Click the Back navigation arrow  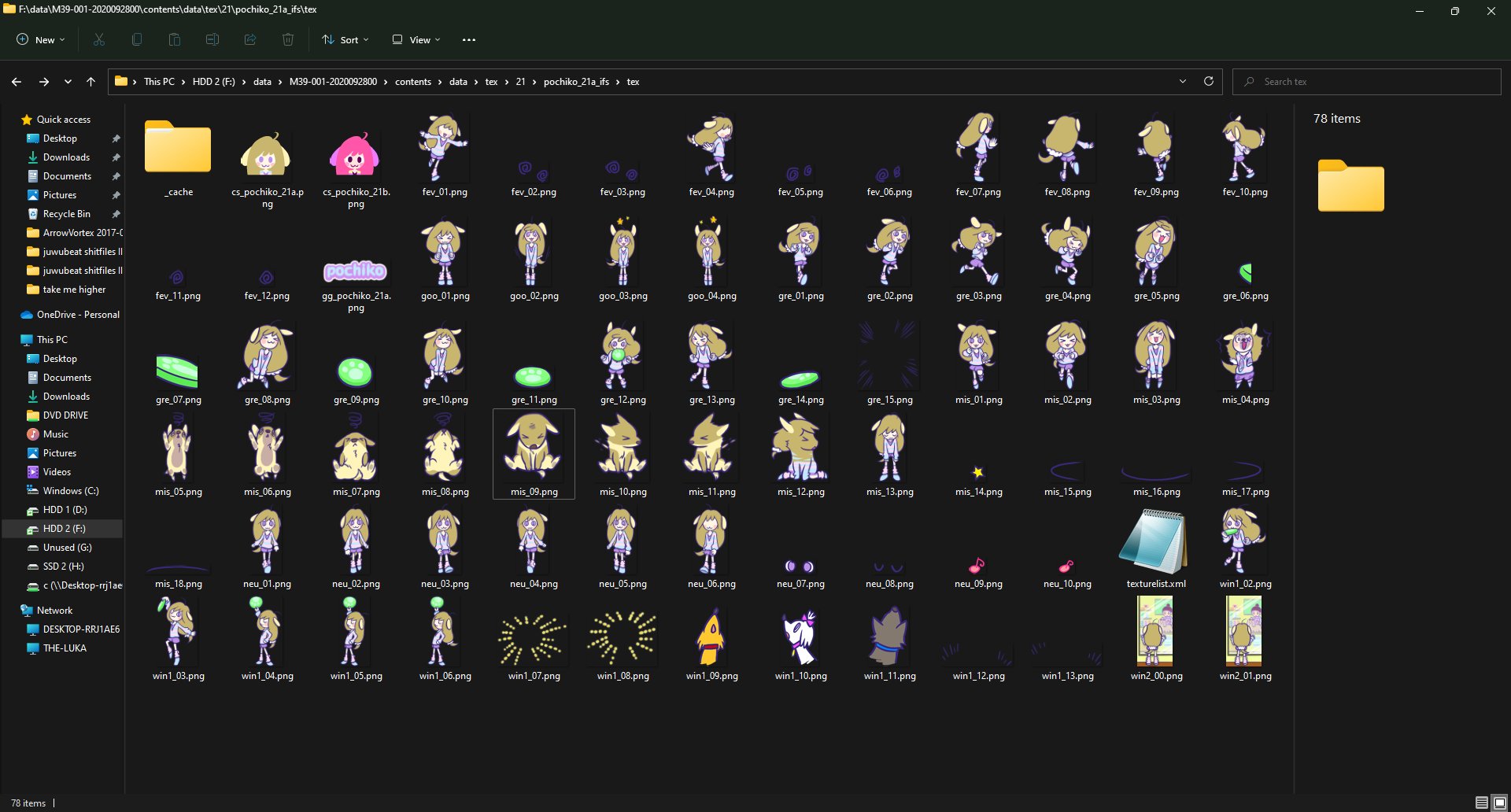[x=17, y=82]
